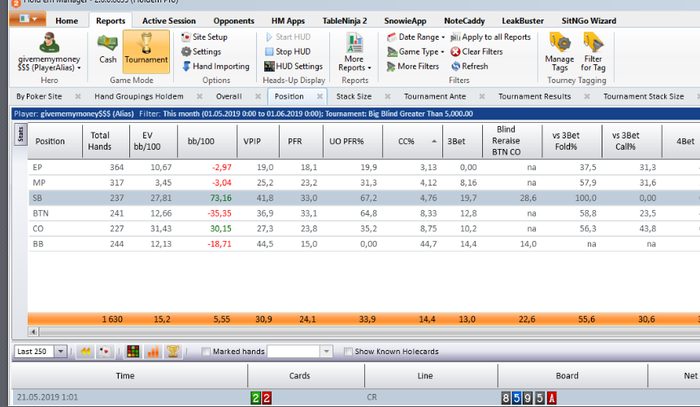The width and height of the screenshot is (700, 407).
Task: Click Stop HUD
Action: tap(288, 52)
